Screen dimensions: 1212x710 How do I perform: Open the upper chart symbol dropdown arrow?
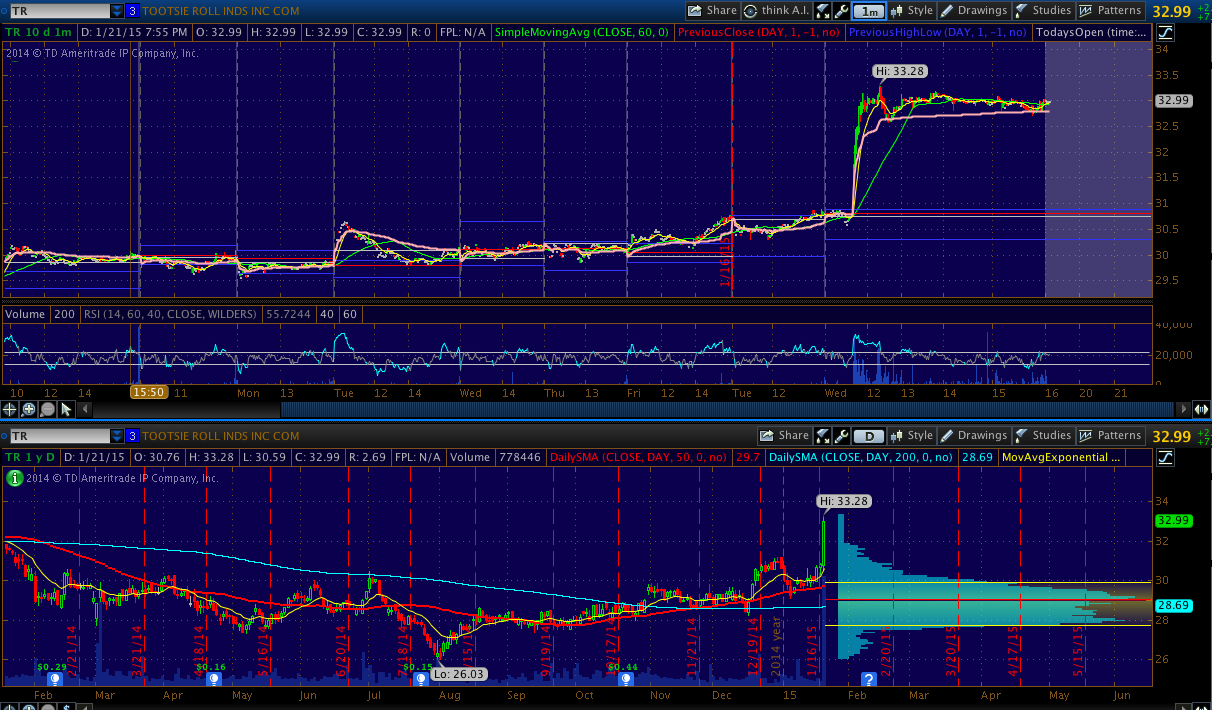pos(118,11)
